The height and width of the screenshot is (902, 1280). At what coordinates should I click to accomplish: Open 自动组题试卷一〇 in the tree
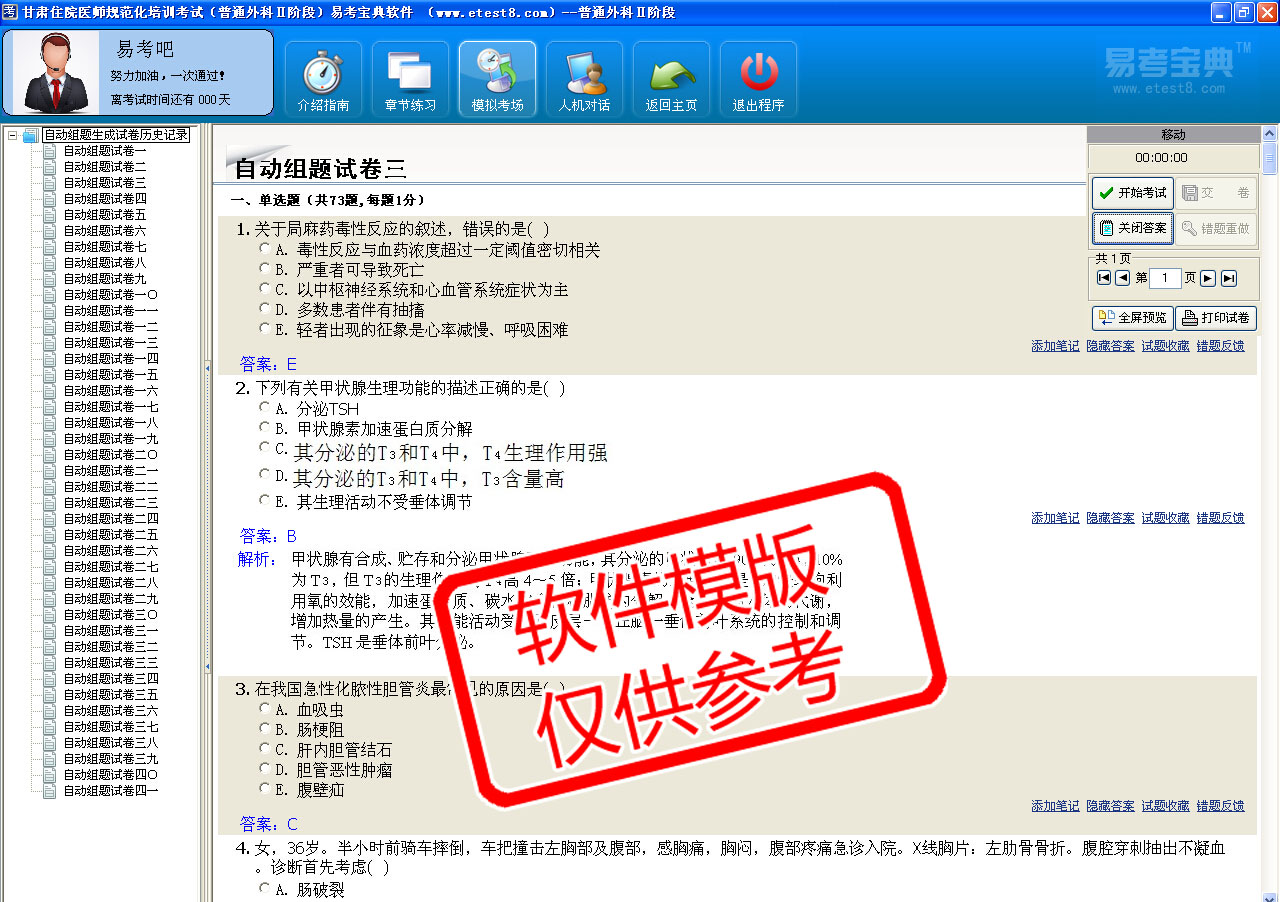[x=110, y=295]
